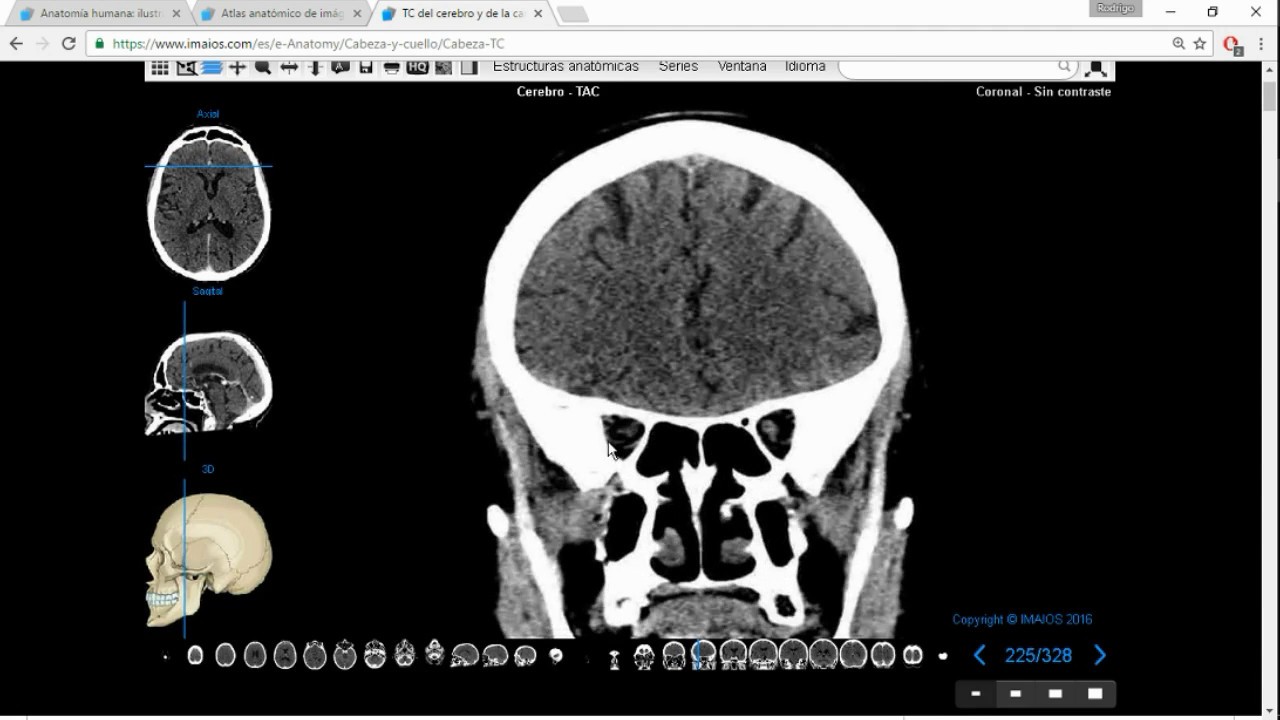The image size is (1280, 720).
Task: Click the current coronal slice marker thumbnail
Action: click(x=704, y=655)
